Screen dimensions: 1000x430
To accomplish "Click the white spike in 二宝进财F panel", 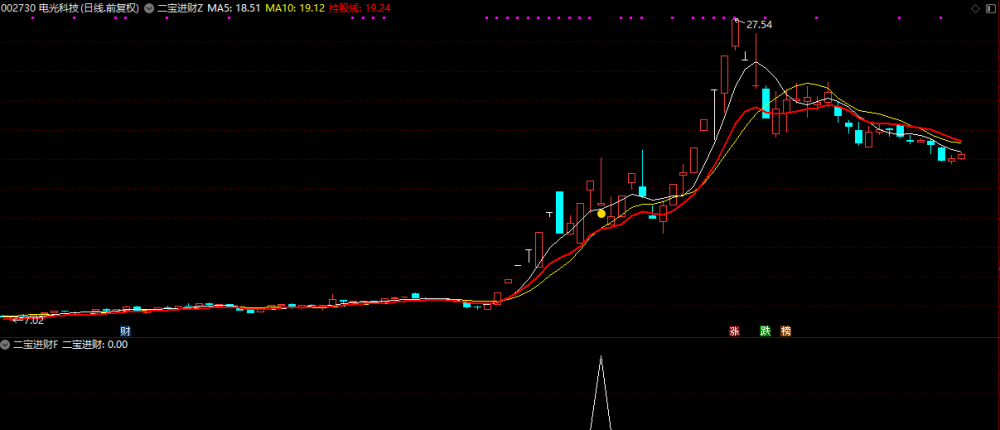I will pyautogui.click(x=601, y=392).
